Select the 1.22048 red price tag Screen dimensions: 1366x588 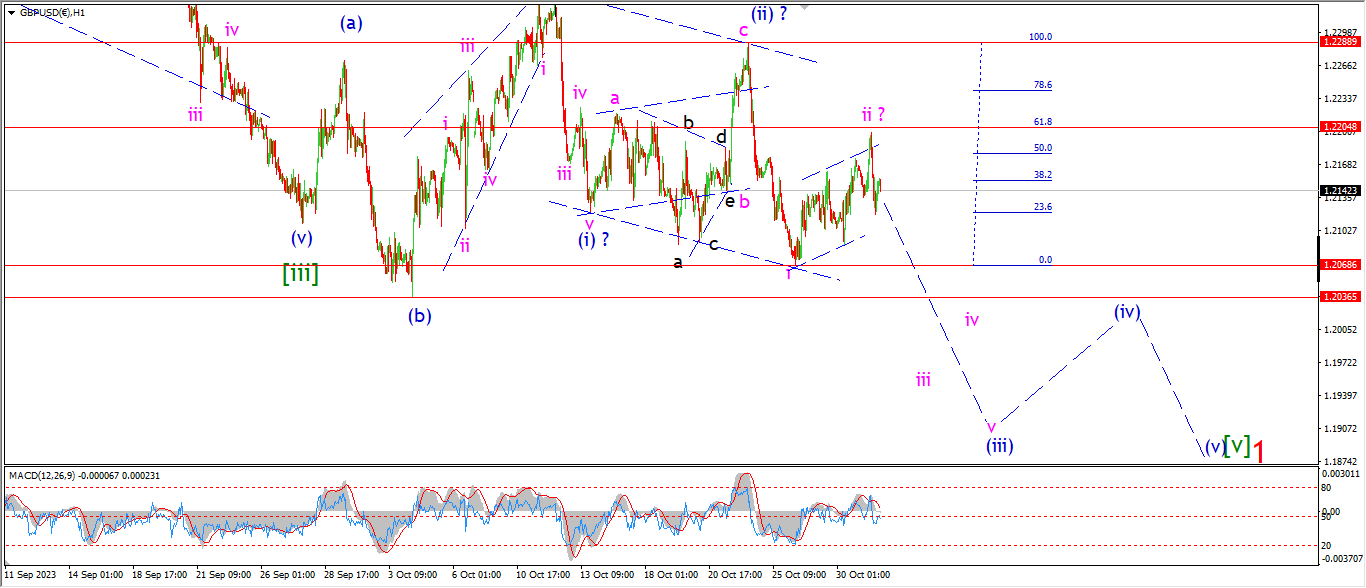pos(1339,127)
